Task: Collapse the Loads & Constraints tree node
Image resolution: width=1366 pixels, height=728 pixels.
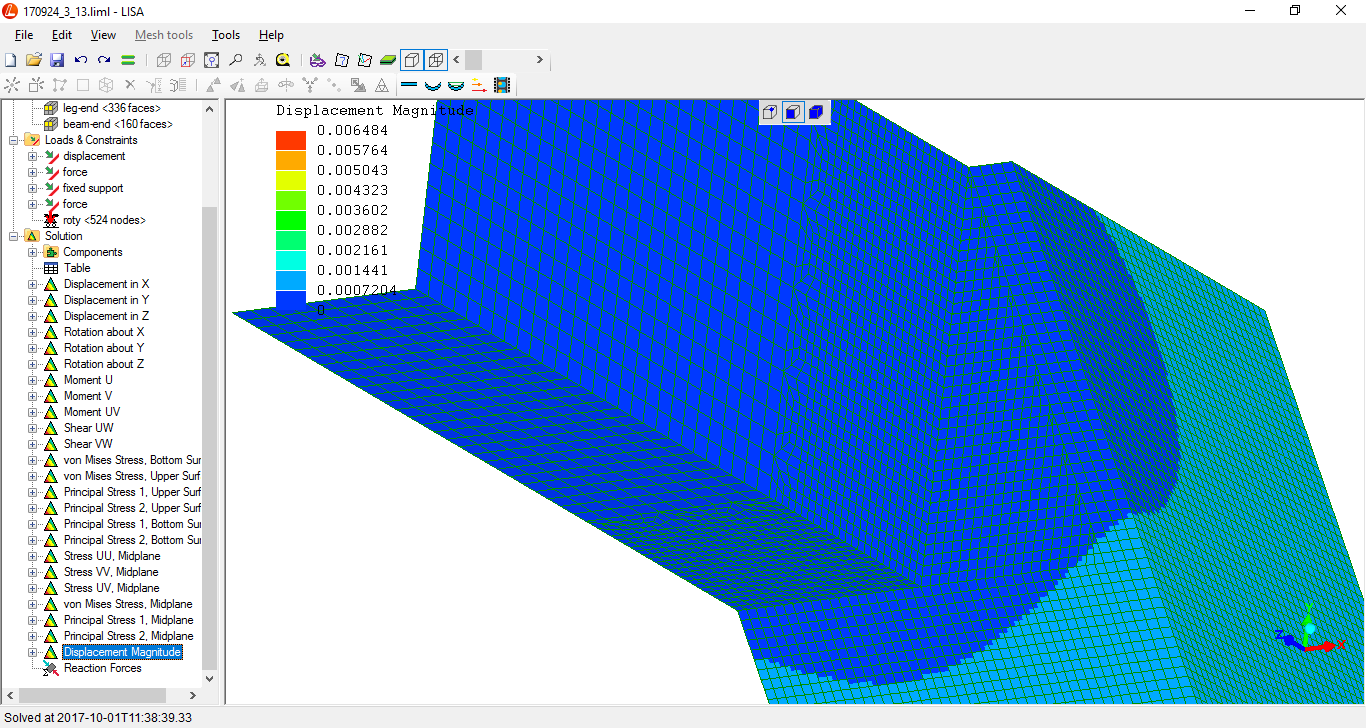Action: pyautogui.click(x=15, y=140)
